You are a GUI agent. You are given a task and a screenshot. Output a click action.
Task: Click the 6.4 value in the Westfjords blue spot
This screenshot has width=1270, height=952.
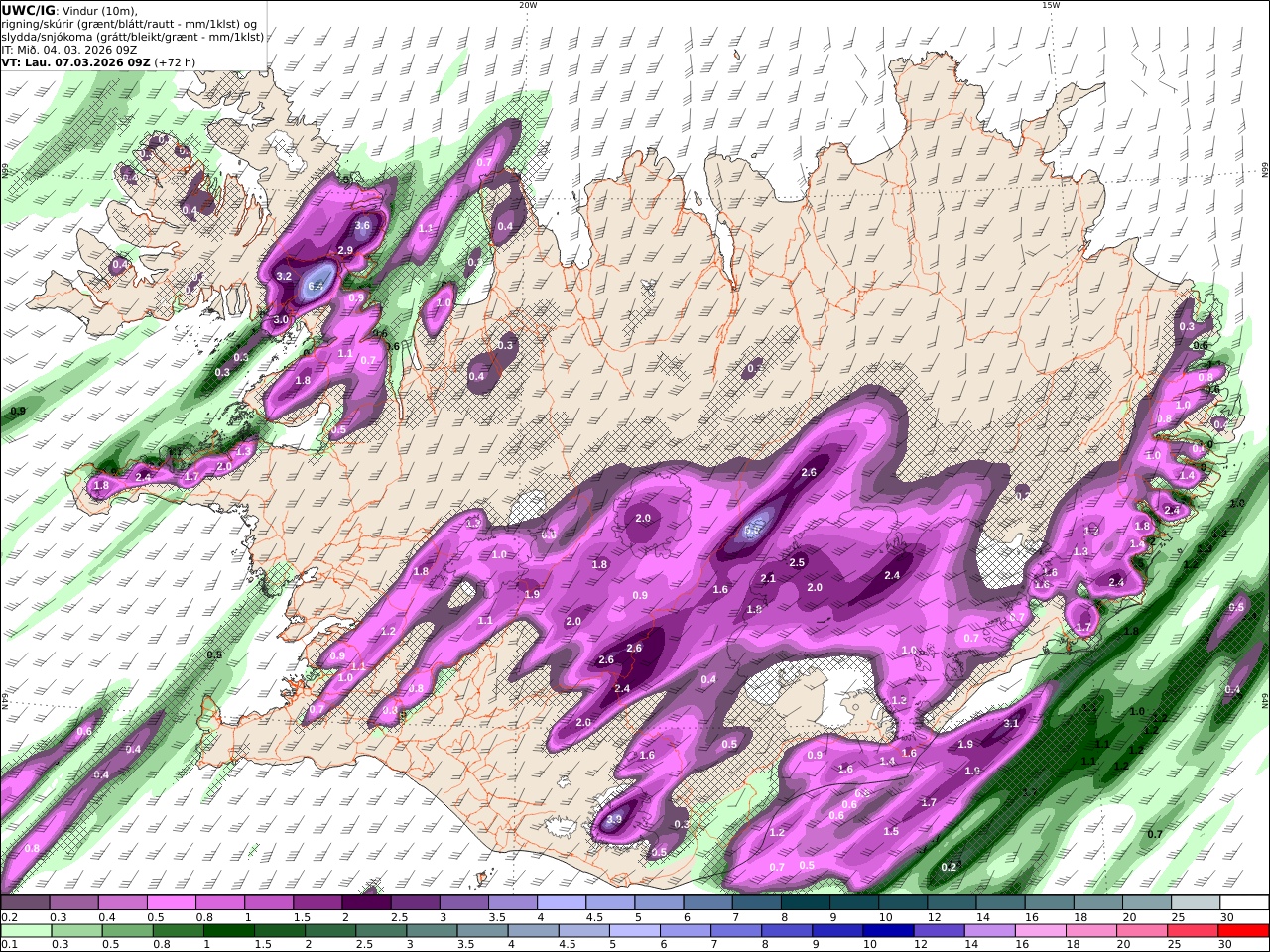coord(317,287)
